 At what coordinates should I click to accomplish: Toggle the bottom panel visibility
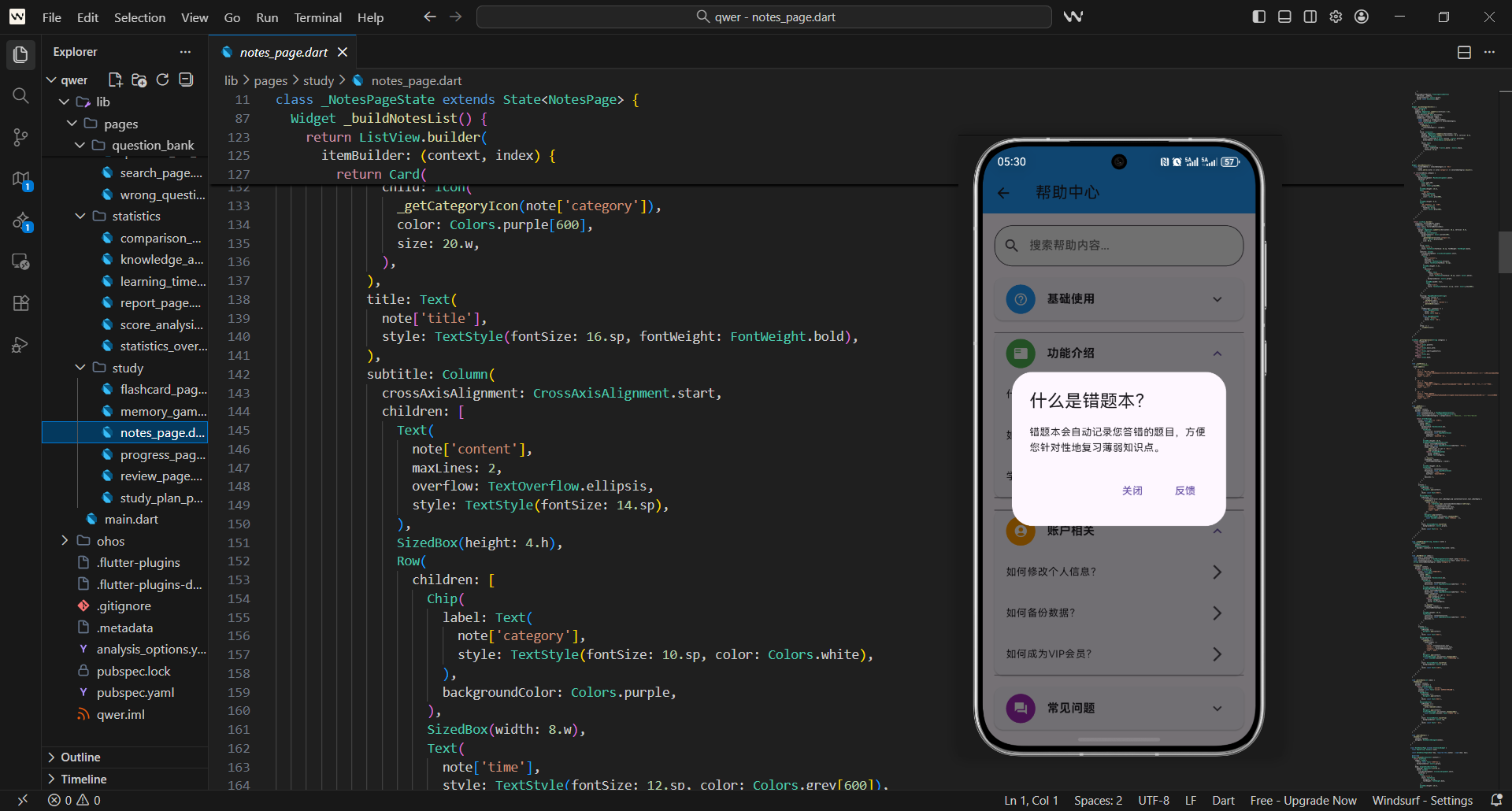[1284, 16]
